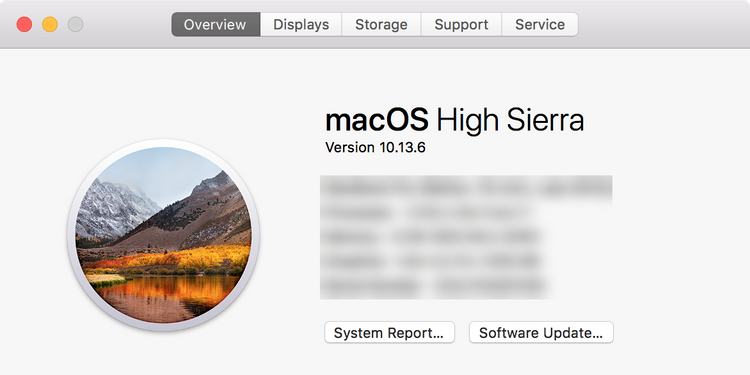Click the topmost blurred hardware info line

tap(466, 188)
